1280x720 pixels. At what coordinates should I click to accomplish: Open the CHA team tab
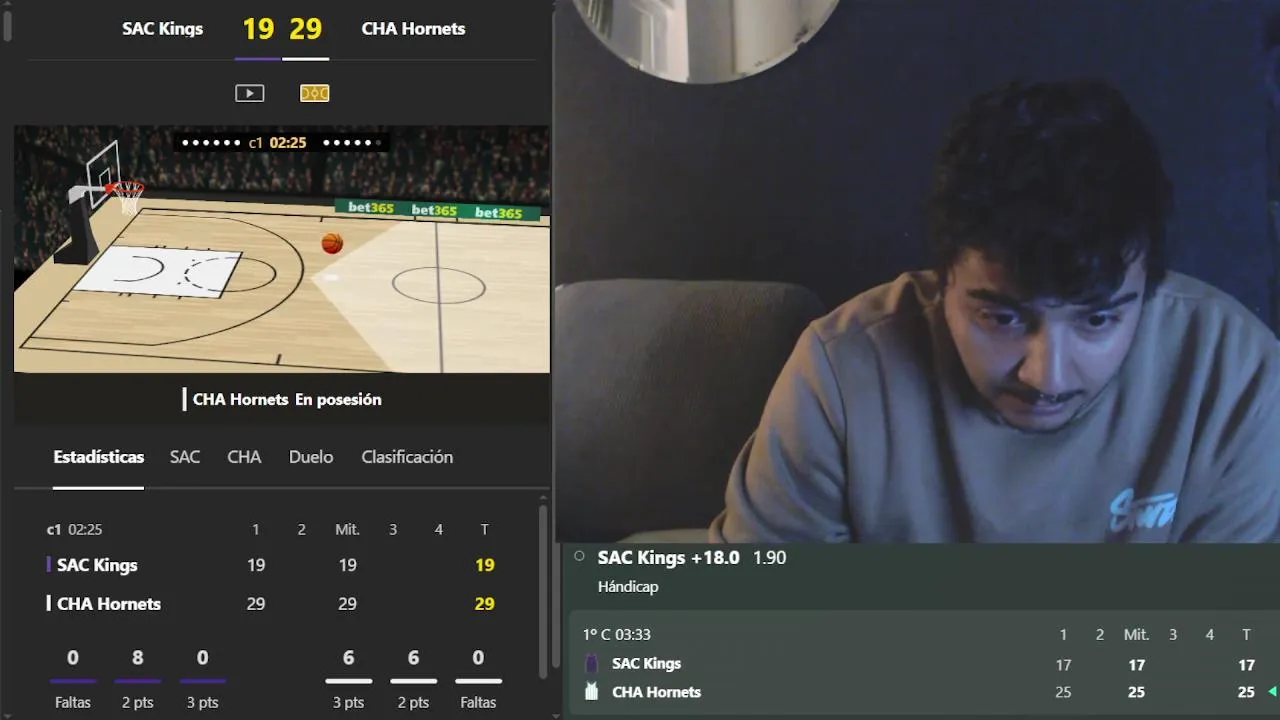[x=244, y=457]
